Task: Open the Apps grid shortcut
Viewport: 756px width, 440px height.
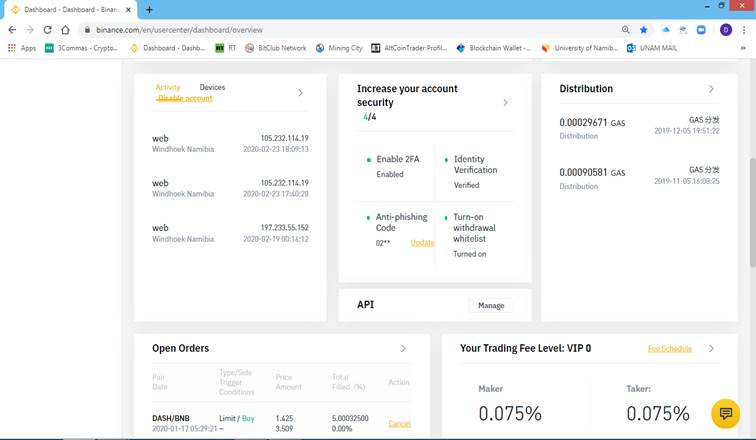Action: coord(22,48)
